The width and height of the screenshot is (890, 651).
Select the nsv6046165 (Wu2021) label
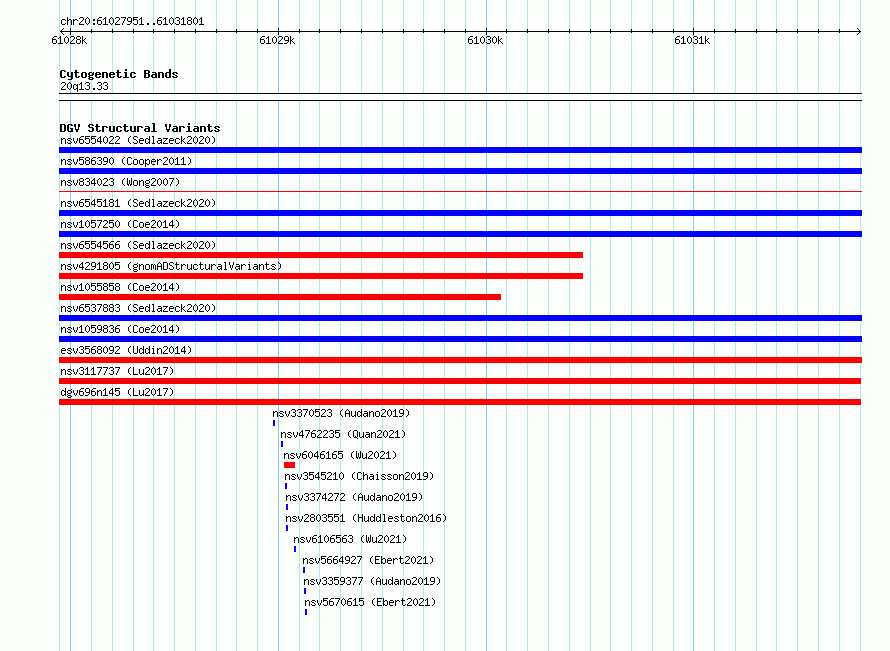point(340,455)
